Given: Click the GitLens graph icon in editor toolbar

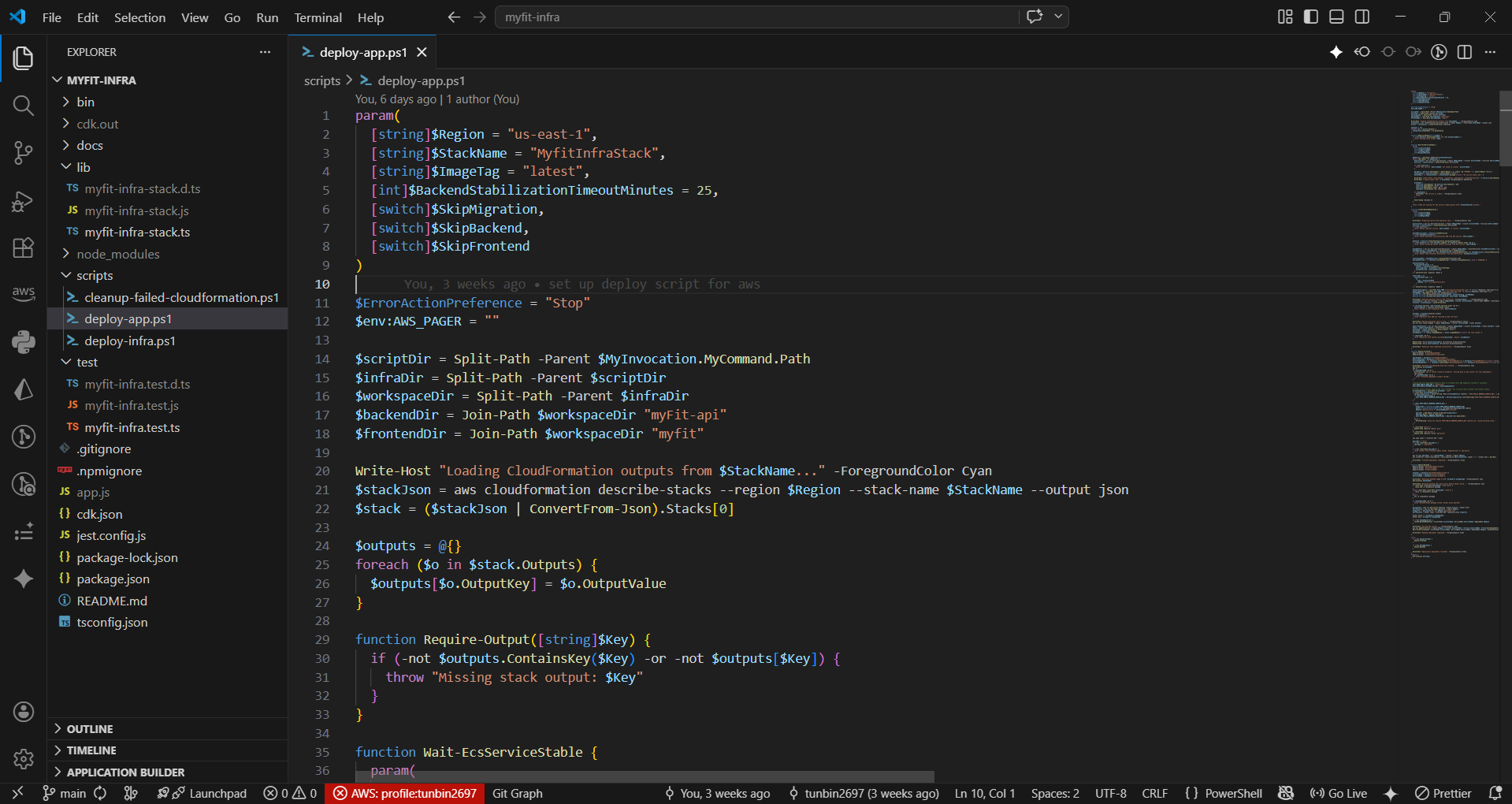Looking at the screenshot, I should pos(1439,52).
